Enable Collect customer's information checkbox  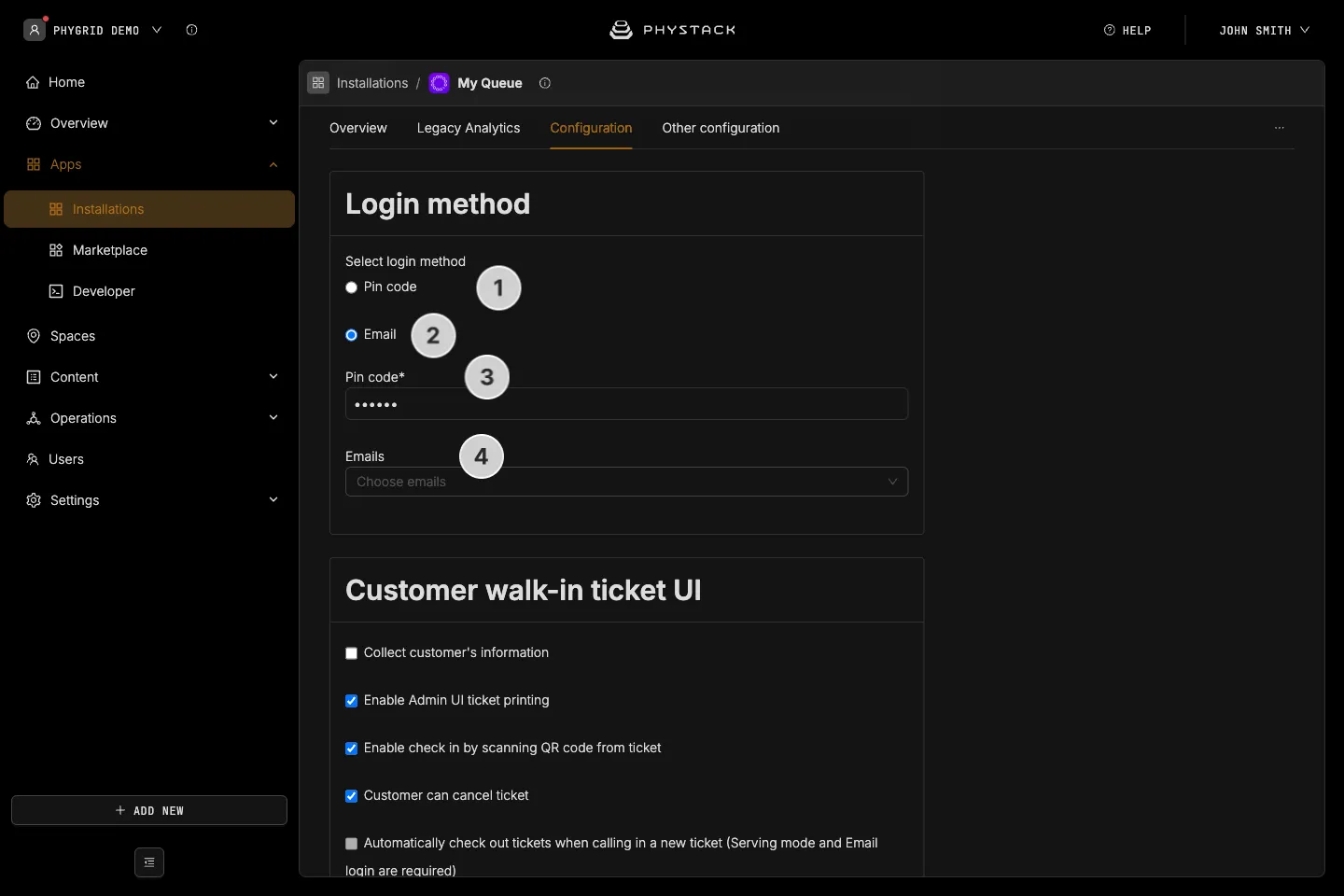click(x=351, y=653)
